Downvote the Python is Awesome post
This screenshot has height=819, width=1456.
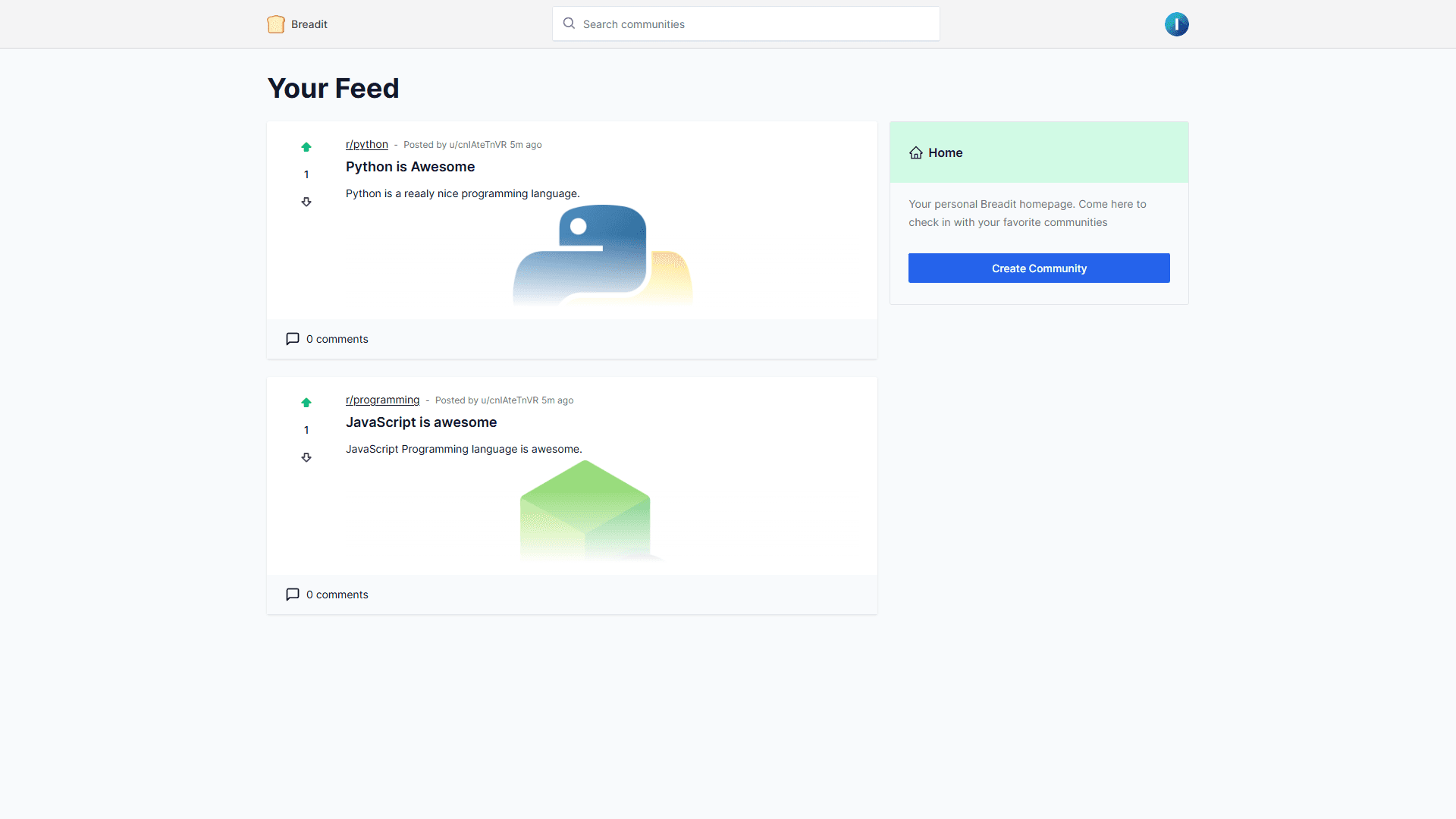306,202
